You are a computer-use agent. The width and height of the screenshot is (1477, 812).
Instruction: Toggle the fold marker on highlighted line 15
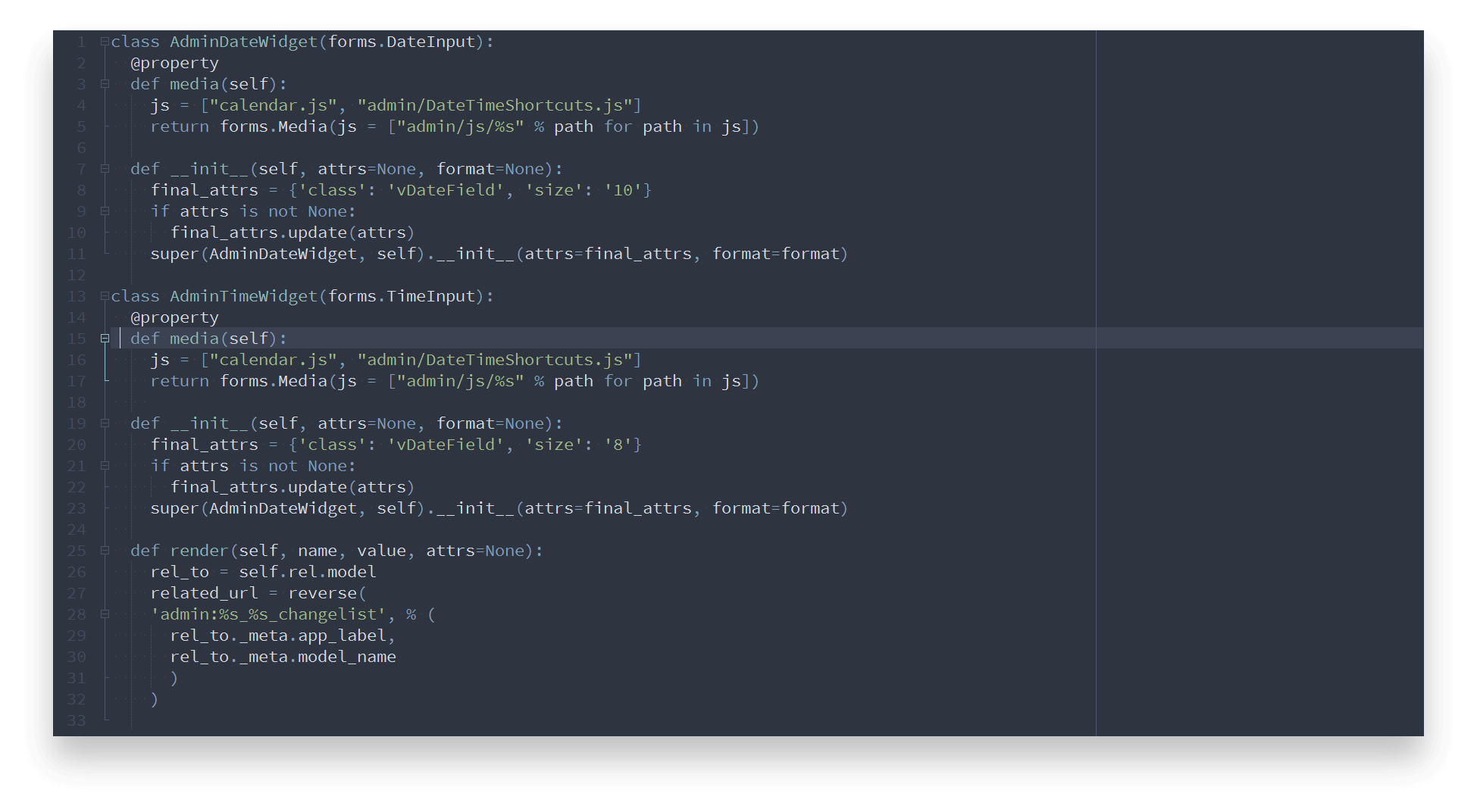click(103, 339)
